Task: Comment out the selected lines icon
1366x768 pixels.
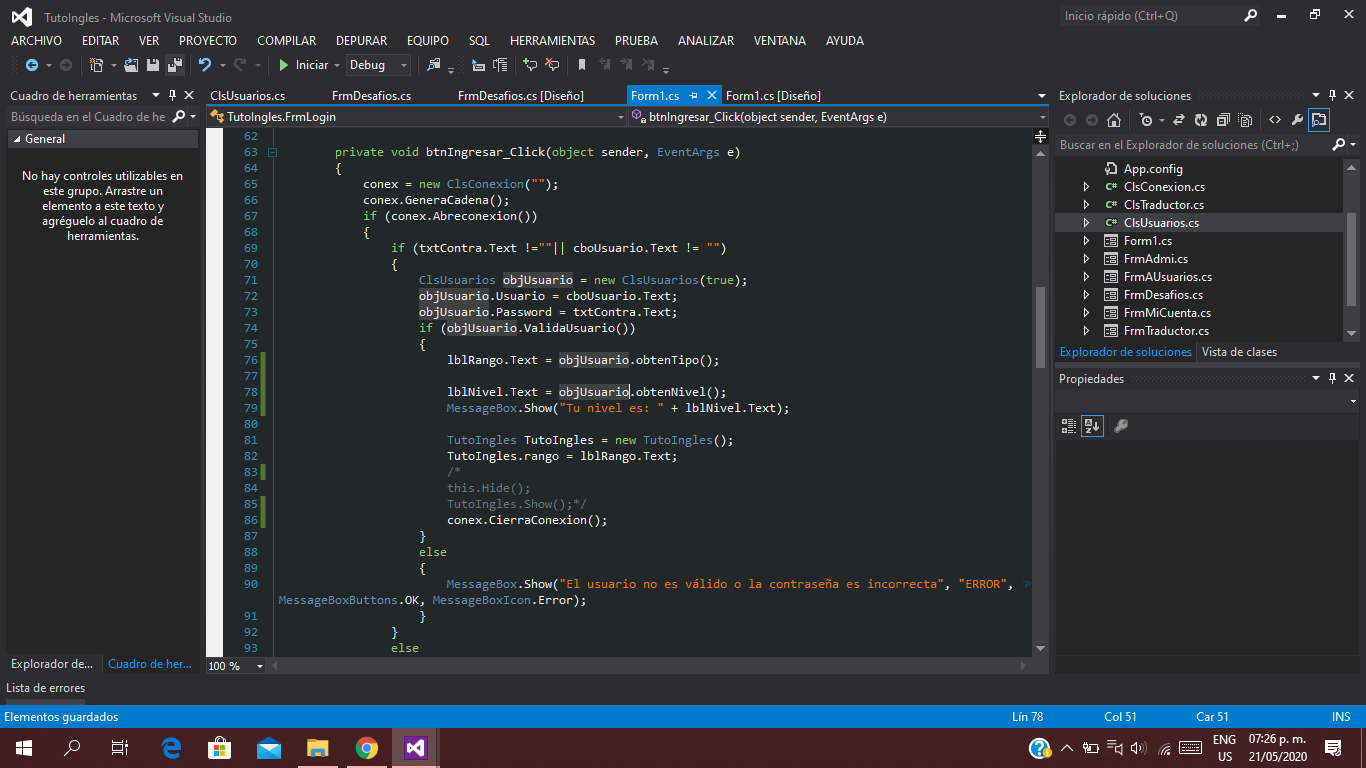Action: [529, 65]
